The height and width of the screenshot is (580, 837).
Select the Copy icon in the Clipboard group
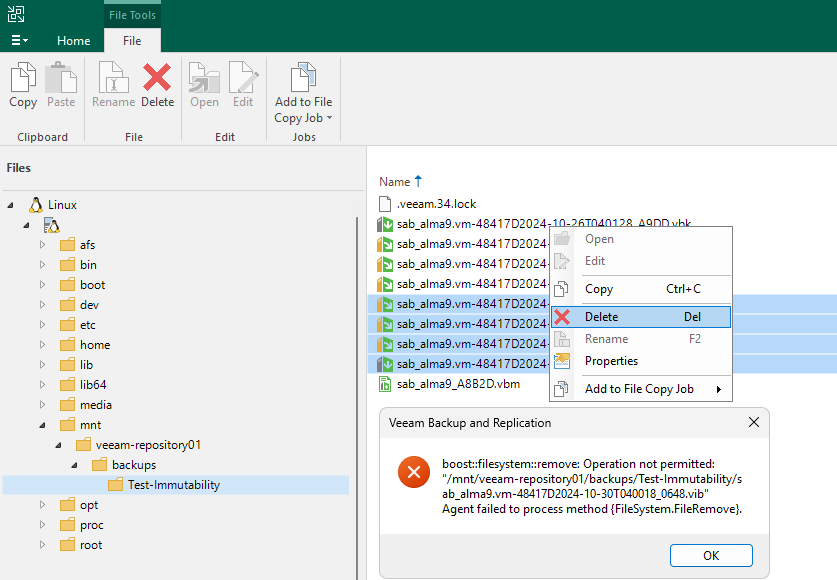tap(22, 82)
